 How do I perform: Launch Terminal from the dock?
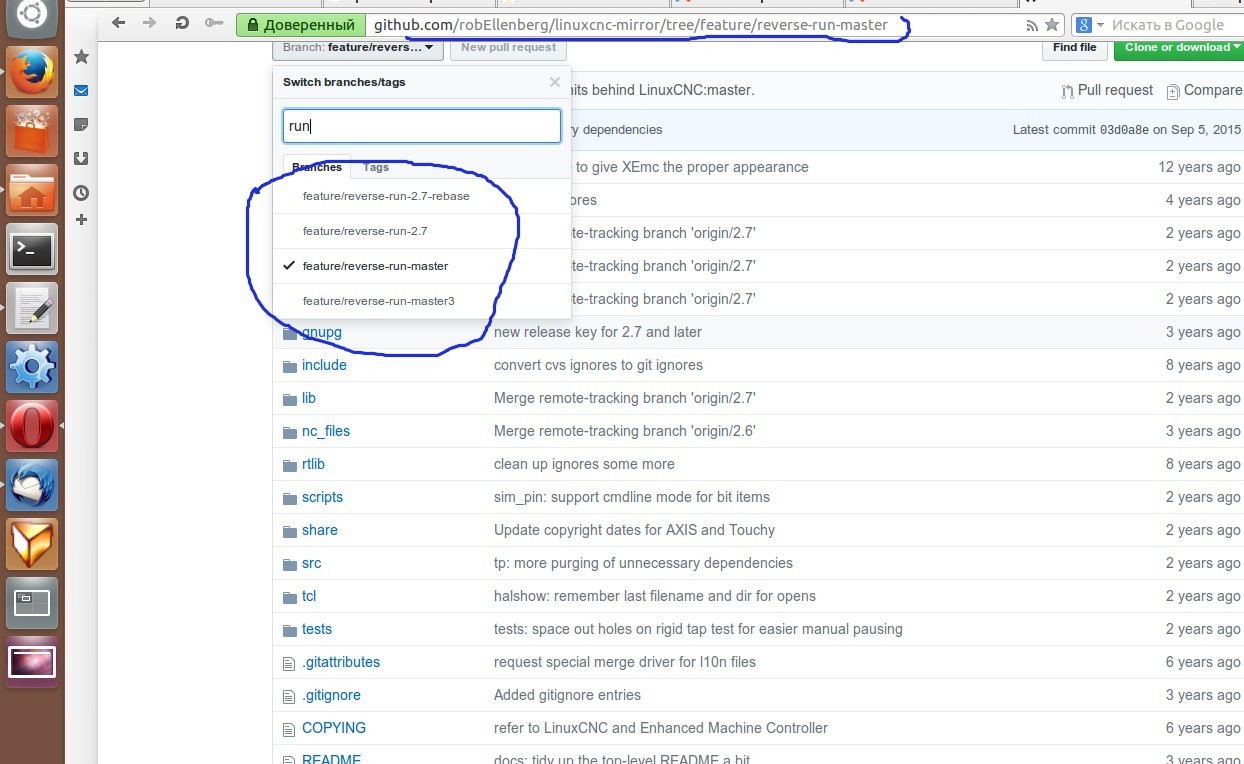[32, 250]
